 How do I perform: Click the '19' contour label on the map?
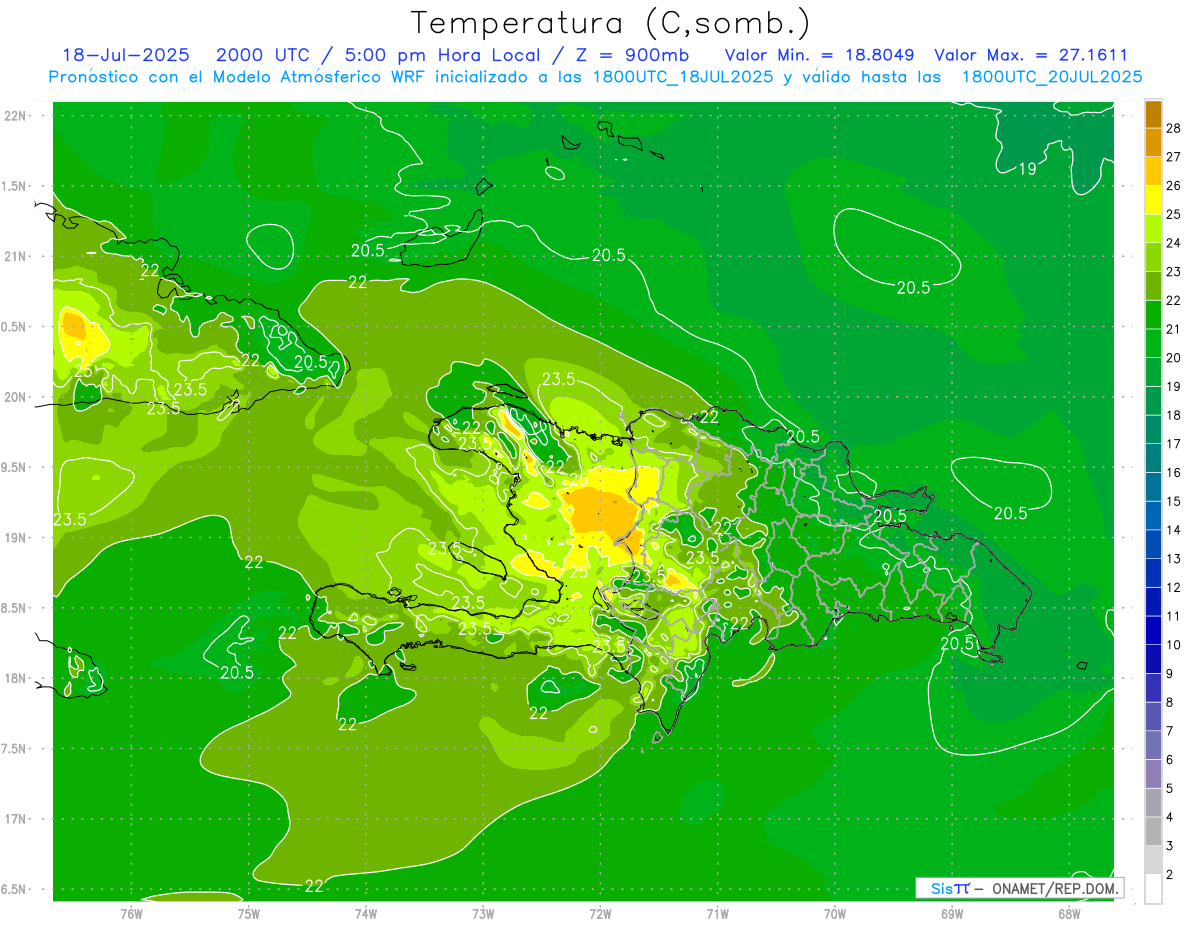1026,169
